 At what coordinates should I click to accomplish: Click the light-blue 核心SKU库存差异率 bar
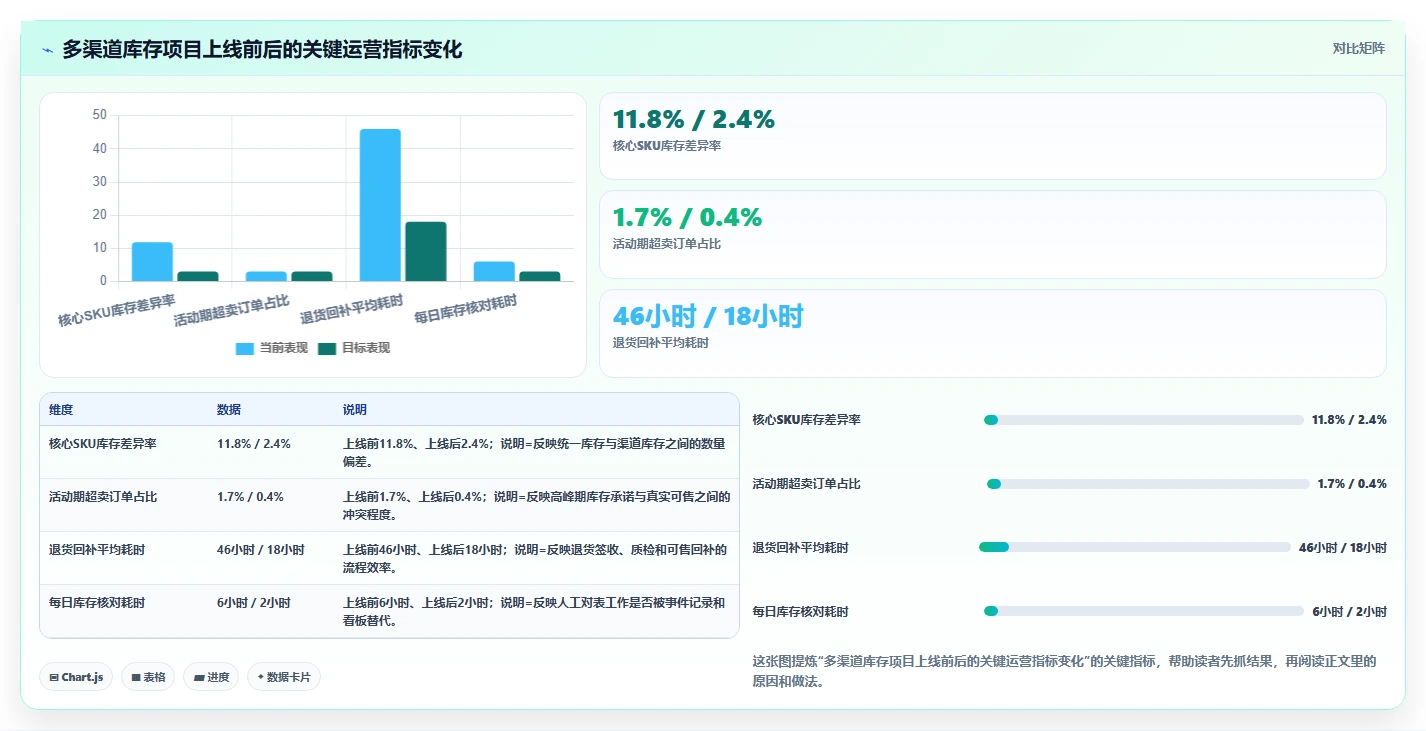pos(152,261)
